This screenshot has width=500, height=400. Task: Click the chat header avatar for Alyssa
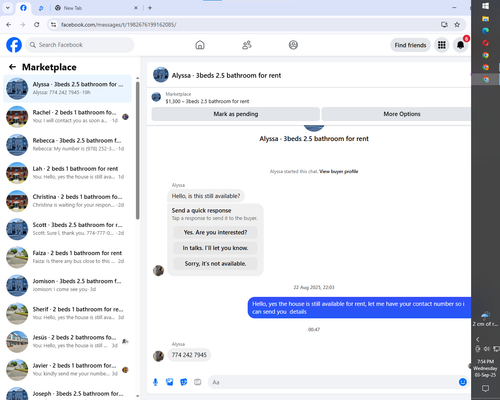(x=161, y=75)
